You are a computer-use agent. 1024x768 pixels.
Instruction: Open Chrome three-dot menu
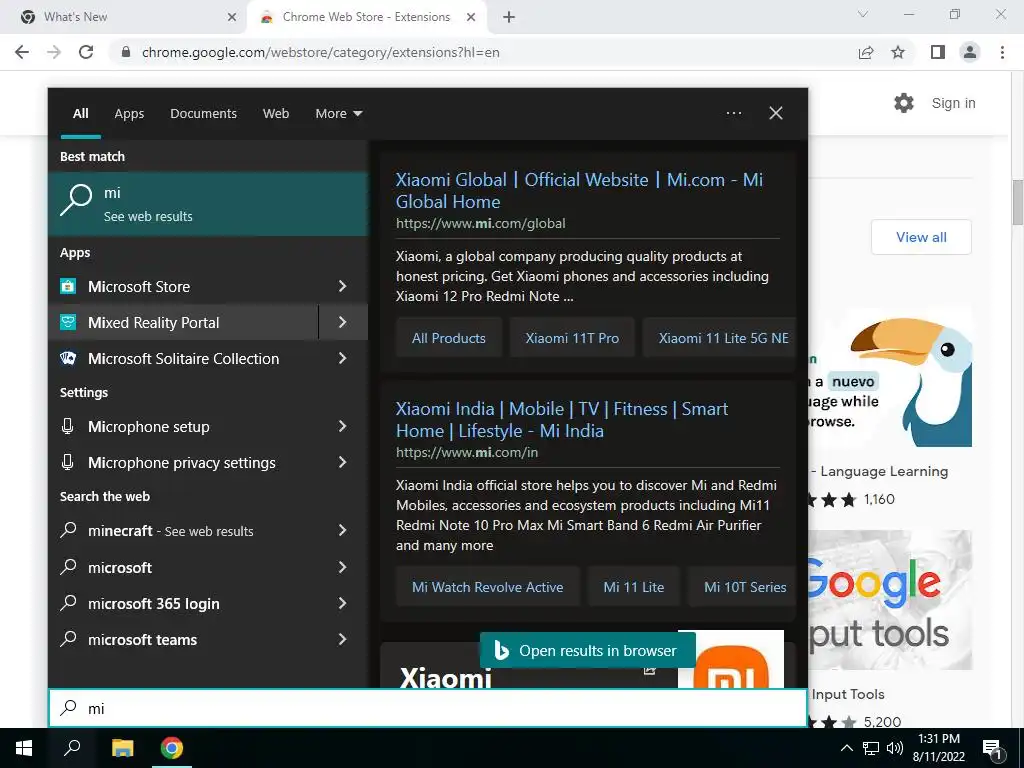[1002, 52]
